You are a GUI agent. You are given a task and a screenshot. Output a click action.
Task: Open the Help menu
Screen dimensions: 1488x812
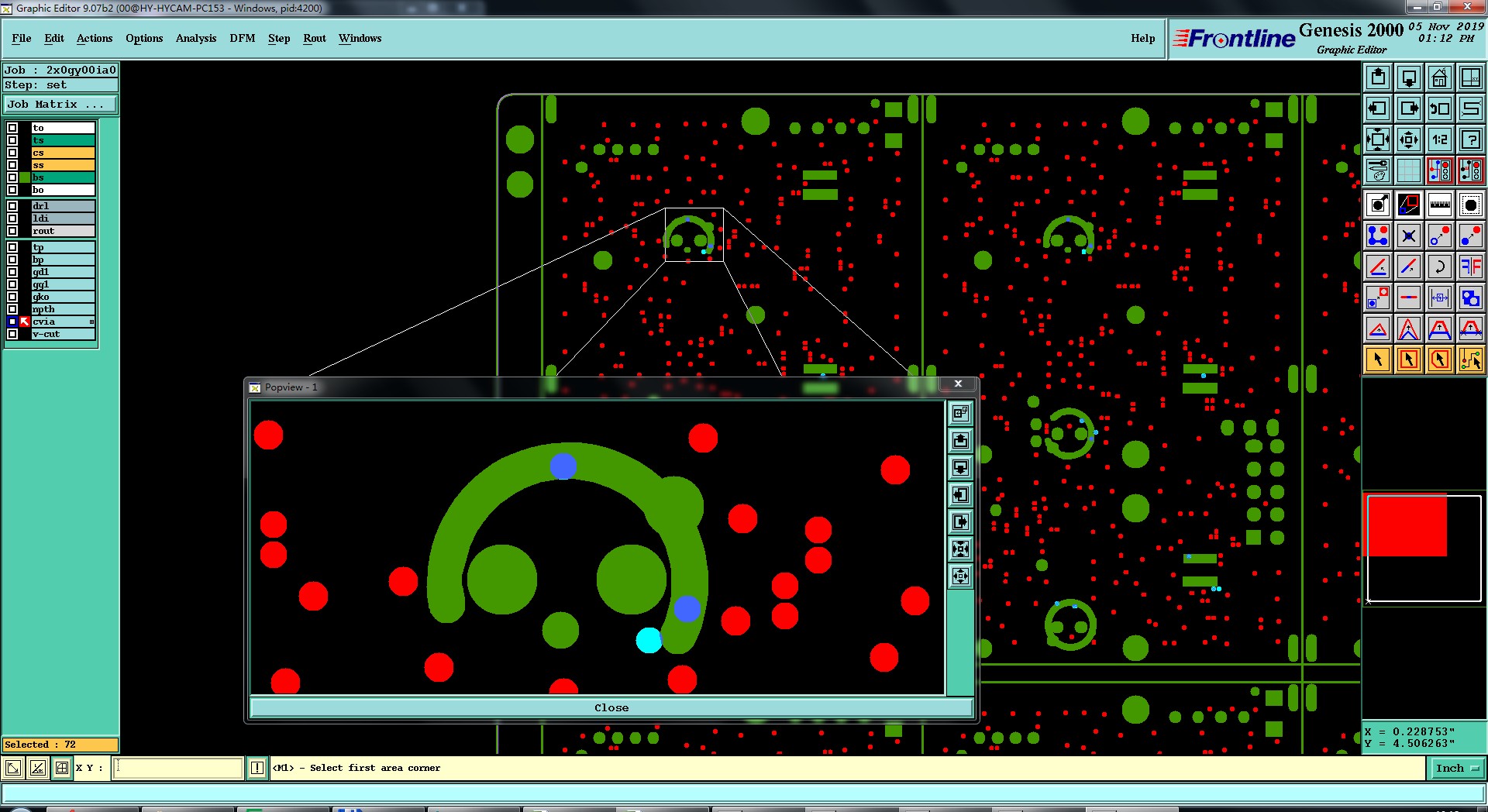tap(1142, 38)
